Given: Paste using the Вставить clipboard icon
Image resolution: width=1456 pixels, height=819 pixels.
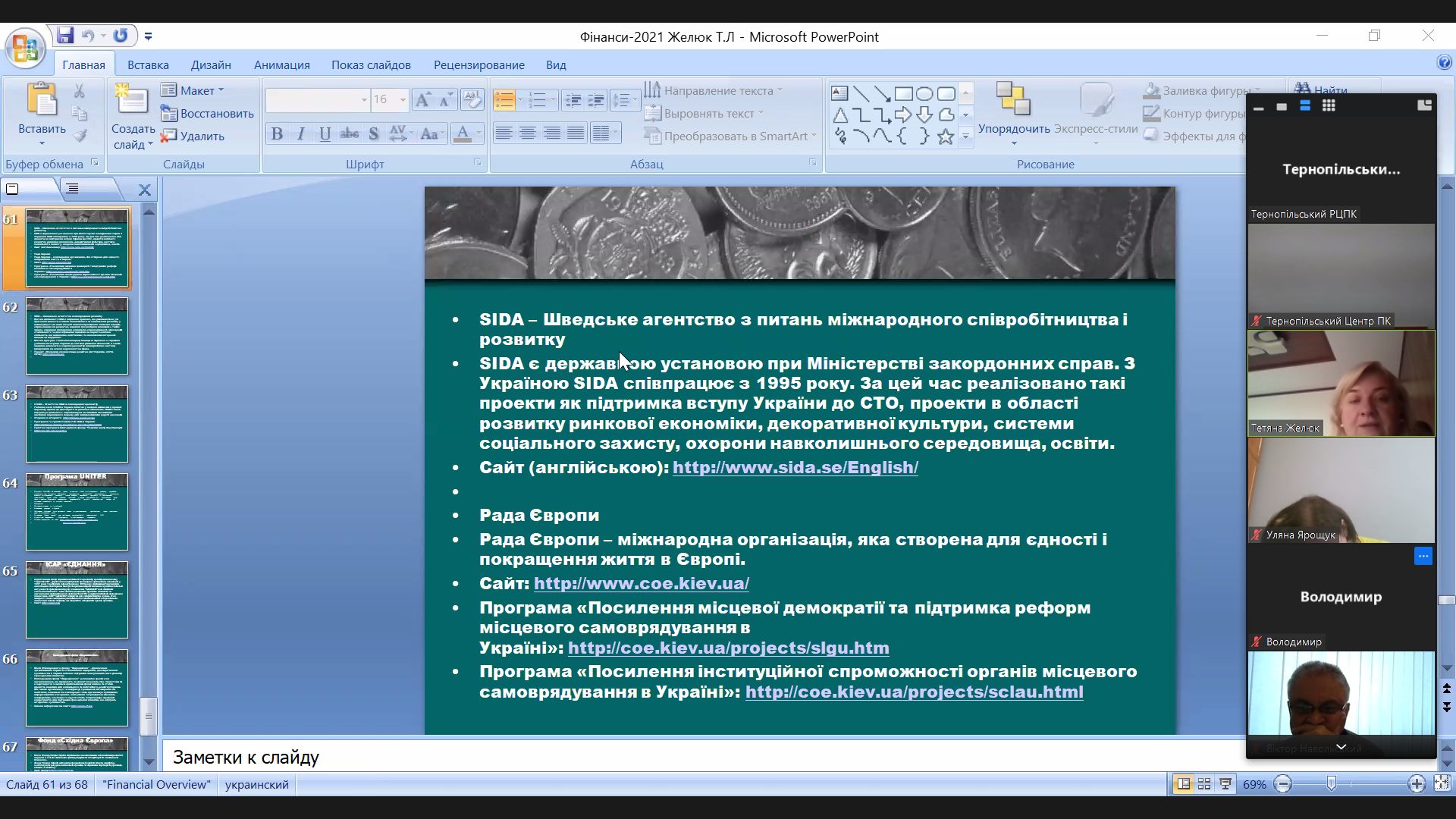Looking at the screenshot, I should tap(42, 99).
